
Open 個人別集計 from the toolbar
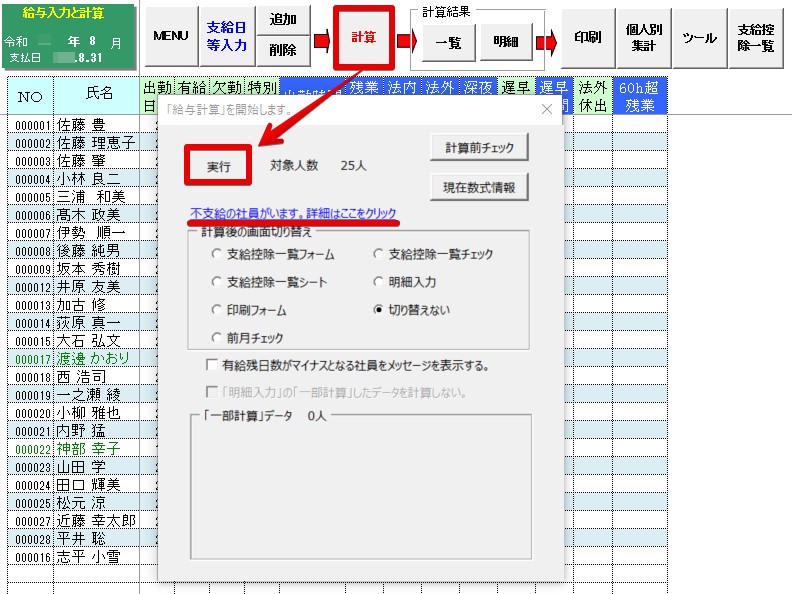tap(642, 37)
